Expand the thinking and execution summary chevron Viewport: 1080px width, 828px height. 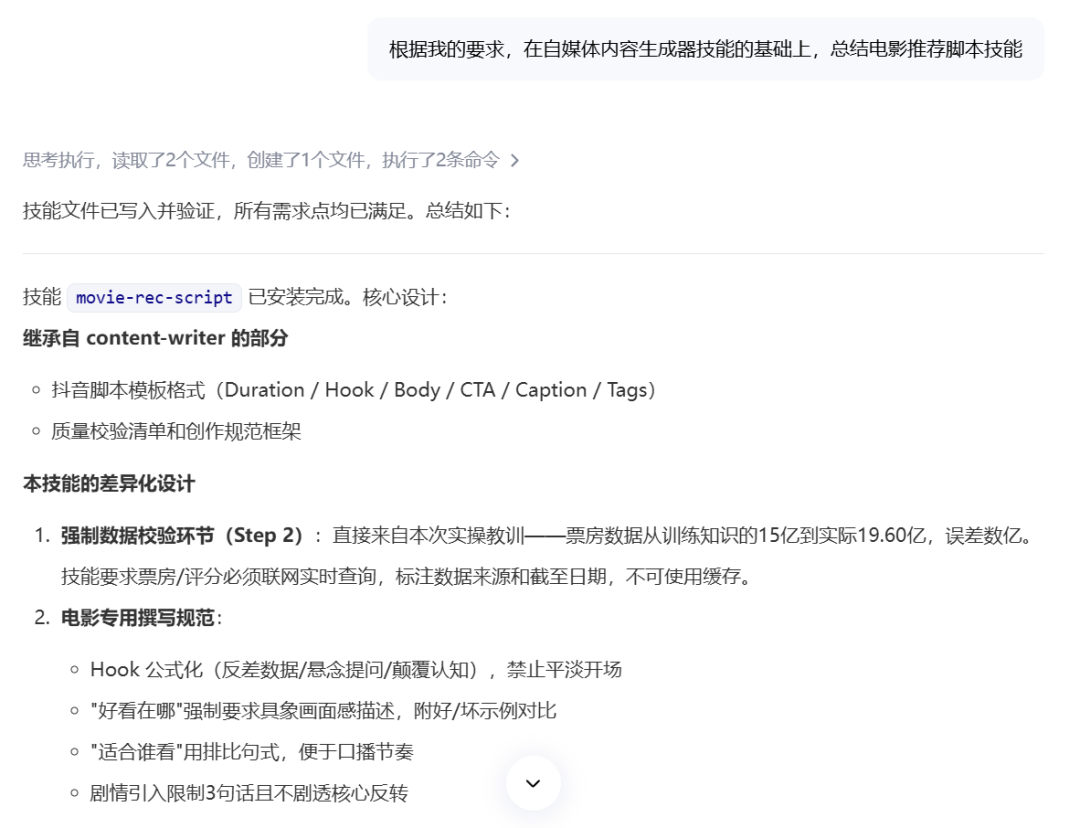coord(515,161)
